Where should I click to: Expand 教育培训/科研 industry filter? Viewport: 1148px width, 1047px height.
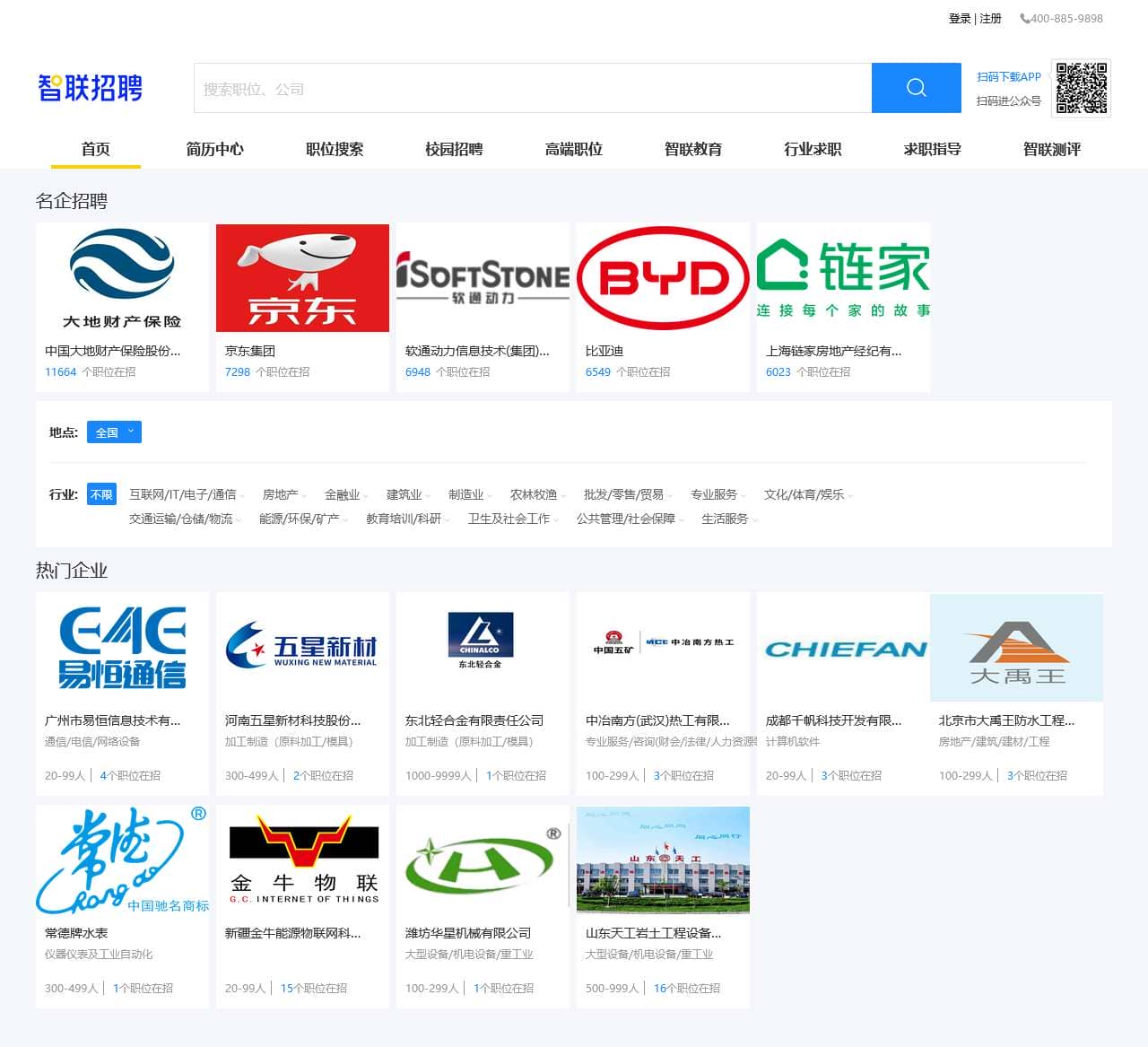pyautogui.click(x=407, y=519)
